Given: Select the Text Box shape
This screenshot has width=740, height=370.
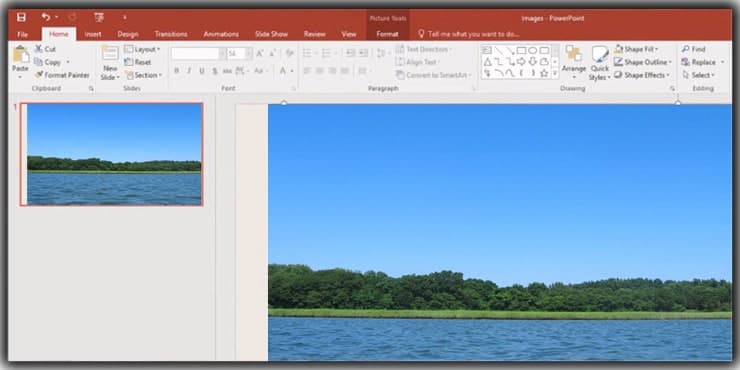Looking at the screenshot, I should [x=488, y=50].
